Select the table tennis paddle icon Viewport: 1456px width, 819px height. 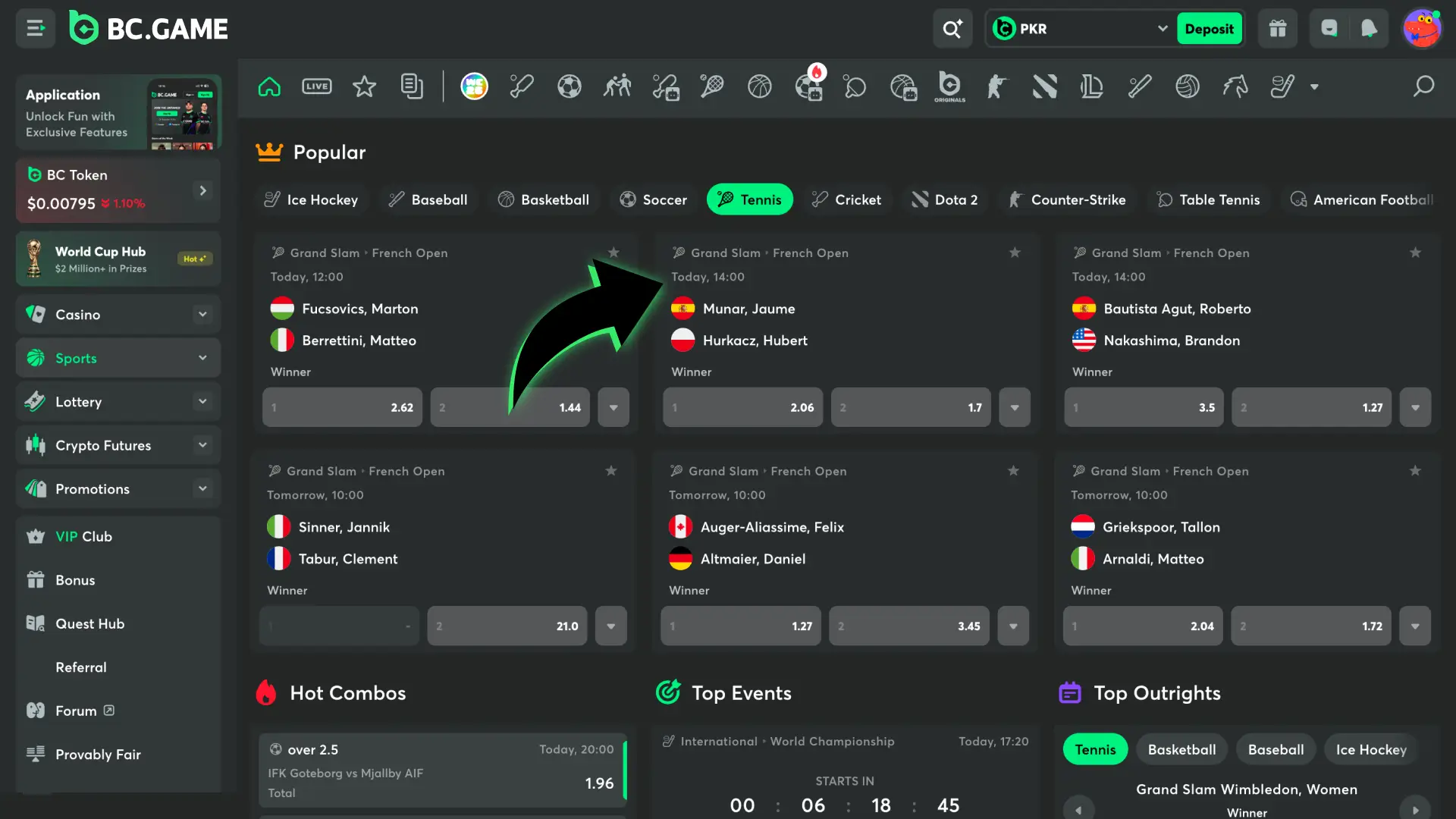855,86
